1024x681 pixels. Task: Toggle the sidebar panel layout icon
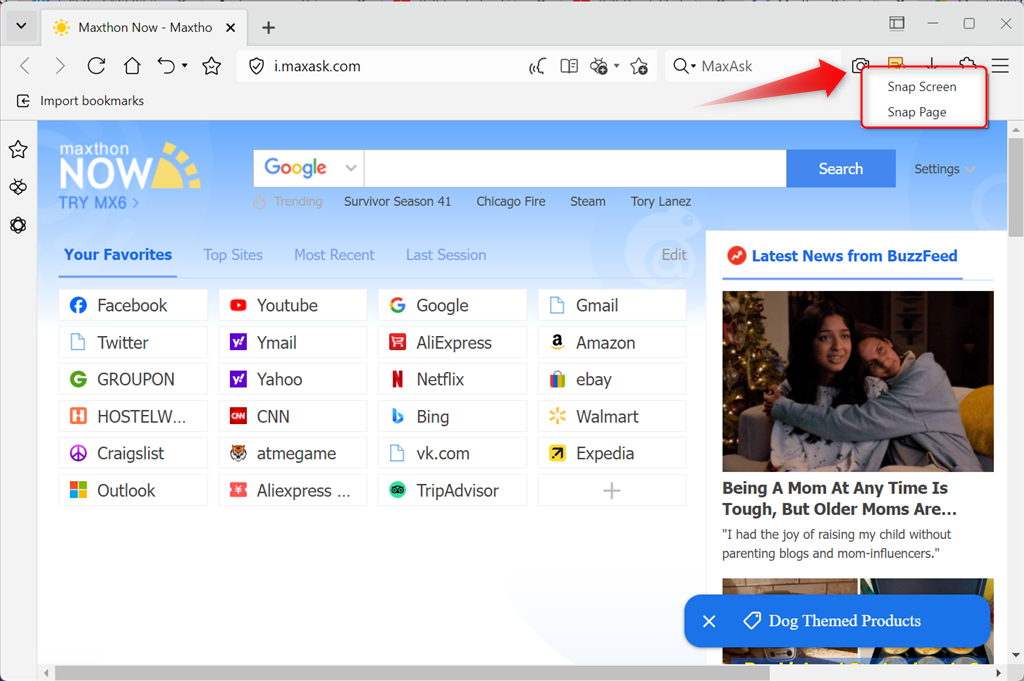897,24
